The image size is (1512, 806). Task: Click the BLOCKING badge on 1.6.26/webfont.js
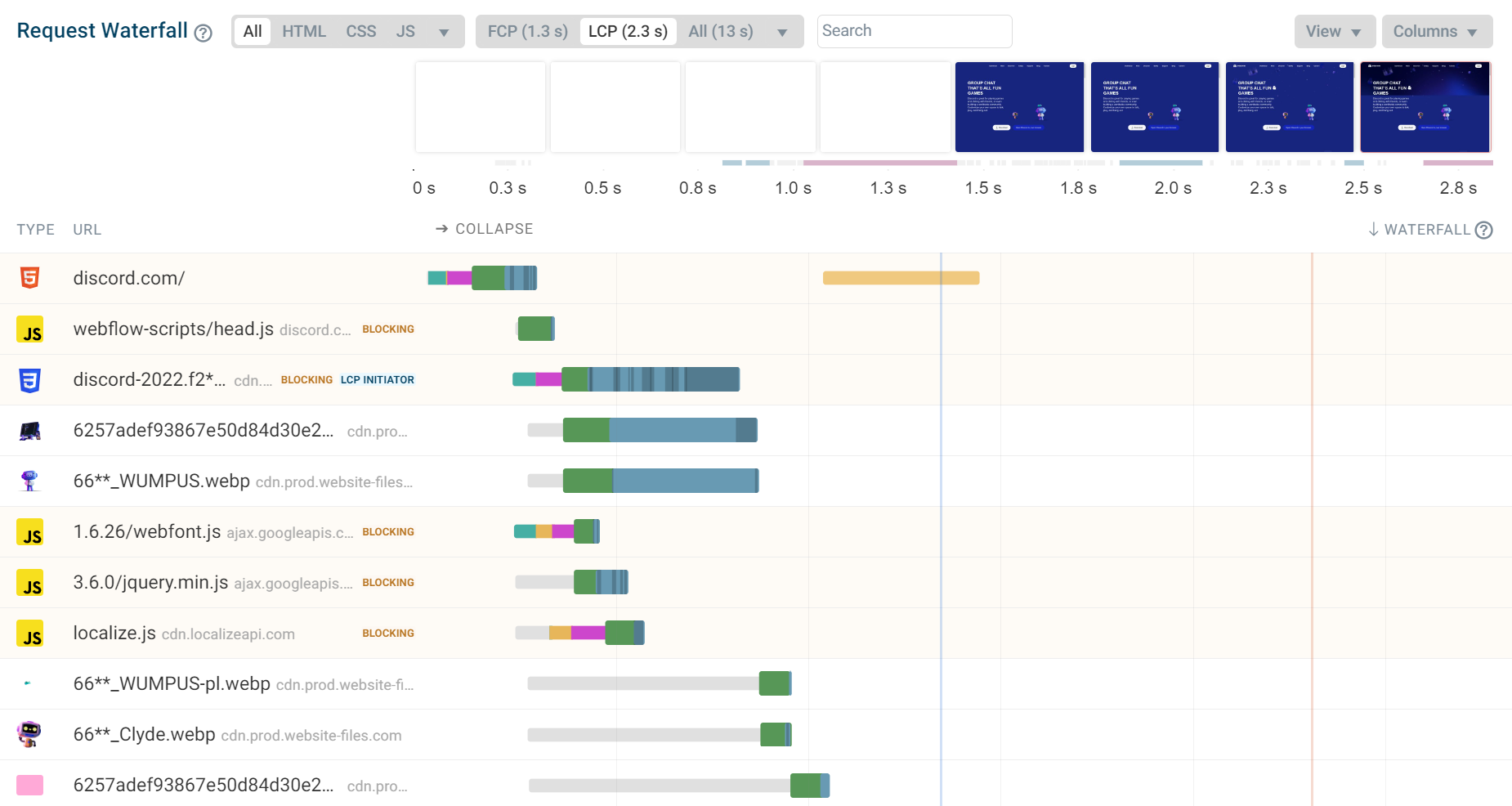[x=388, y=532]
